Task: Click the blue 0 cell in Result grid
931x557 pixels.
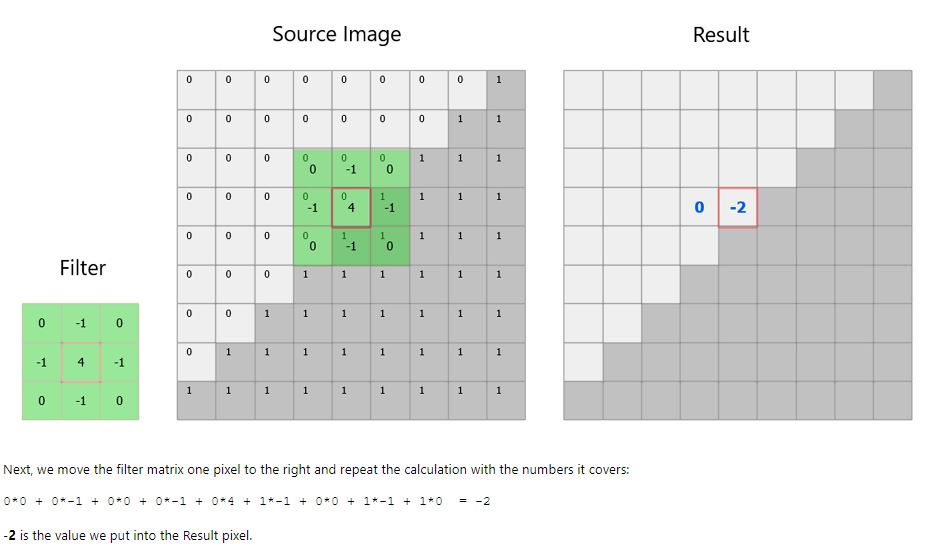Action: tap(699, 207)
